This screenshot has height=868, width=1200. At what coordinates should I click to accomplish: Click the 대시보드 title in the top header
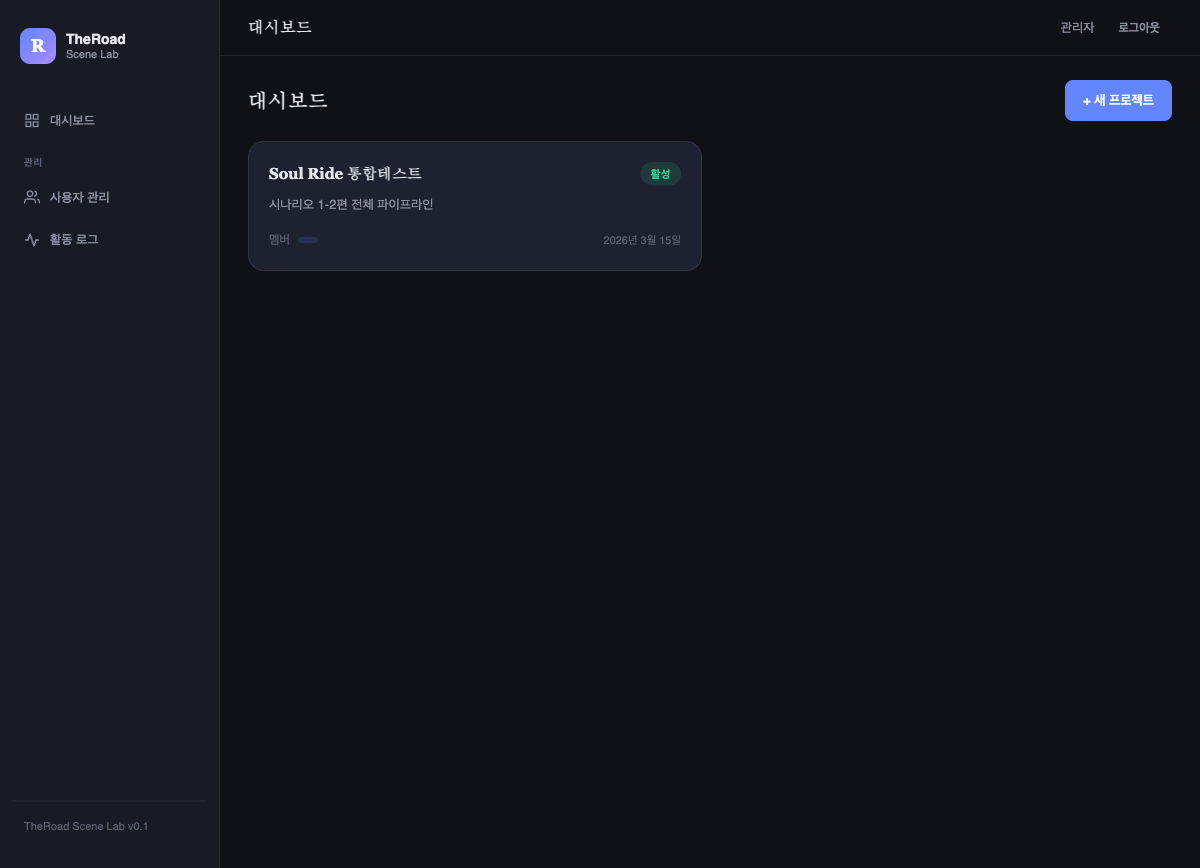280,27
